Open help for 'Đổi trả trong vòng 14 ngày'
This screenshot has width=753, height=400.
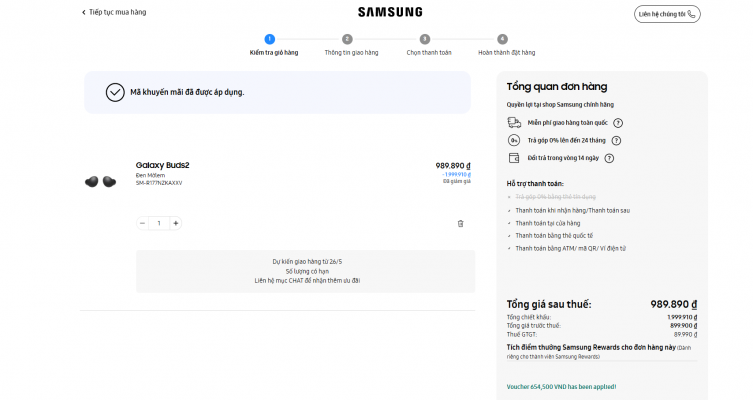click(x=609, y=158)
